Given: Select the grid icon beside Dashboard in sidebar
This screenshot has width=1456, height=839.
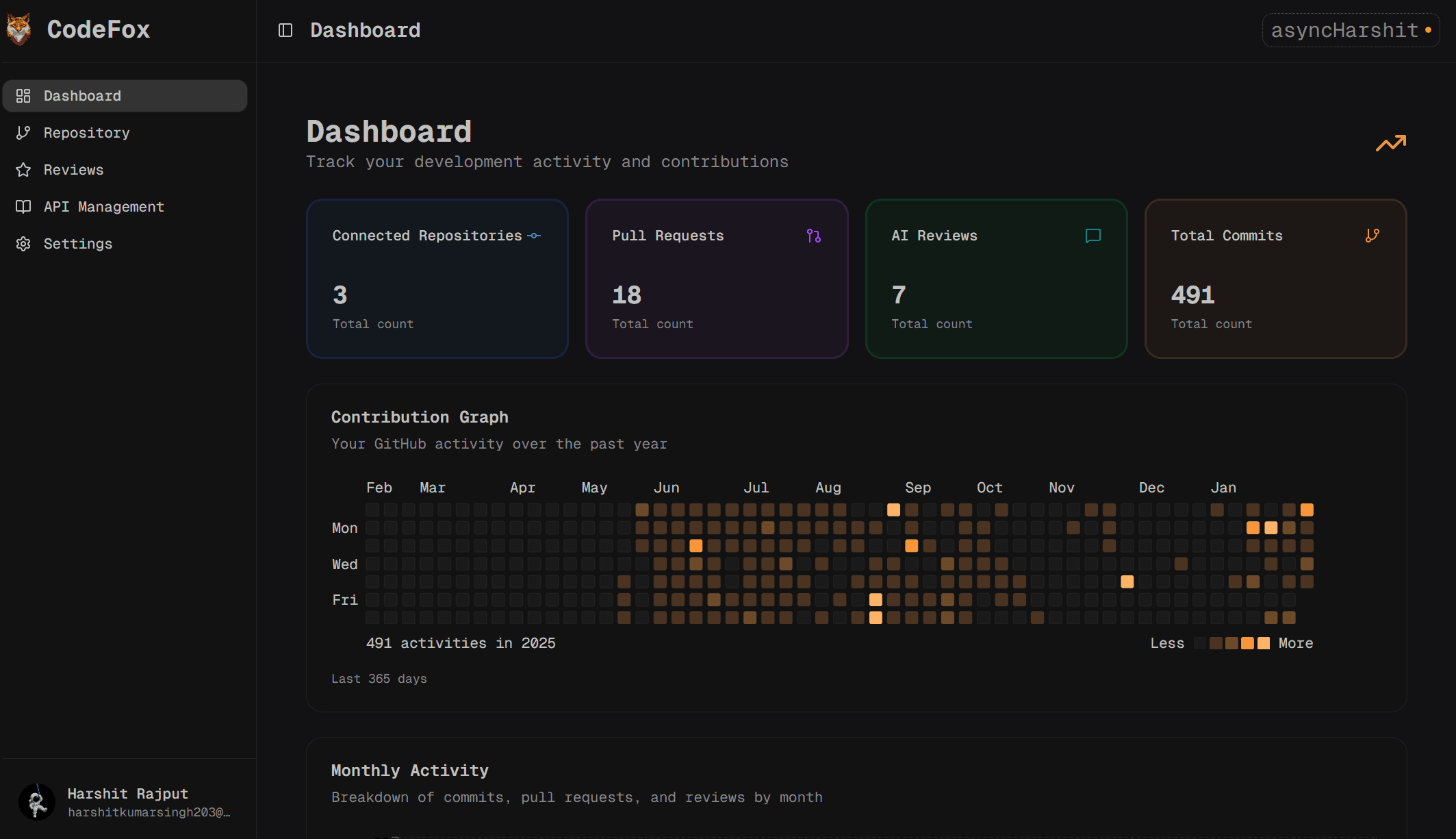Looking at the screenshot, I should click(x=23, y=95).
